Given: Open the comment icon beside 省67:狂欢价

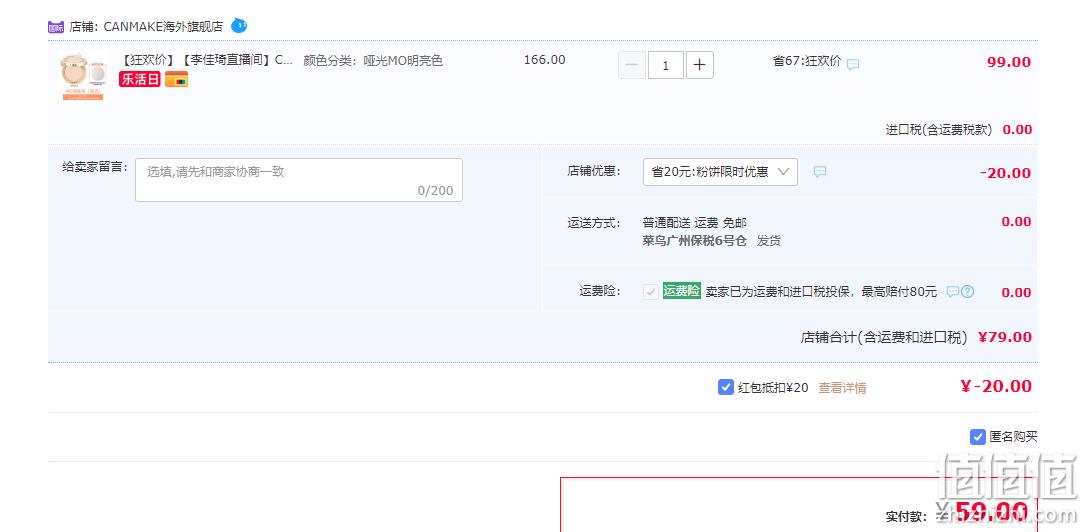Looking at the screenshot, I should click(853, 64).
